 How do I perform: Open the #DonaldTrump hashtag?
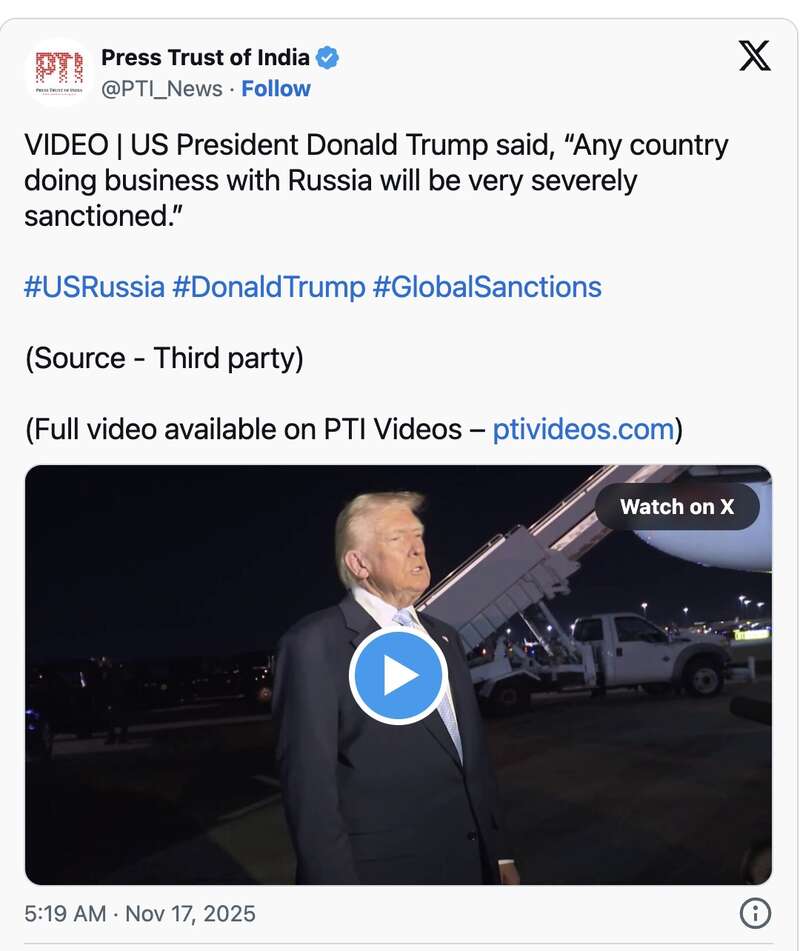click(x=269, y=288)
